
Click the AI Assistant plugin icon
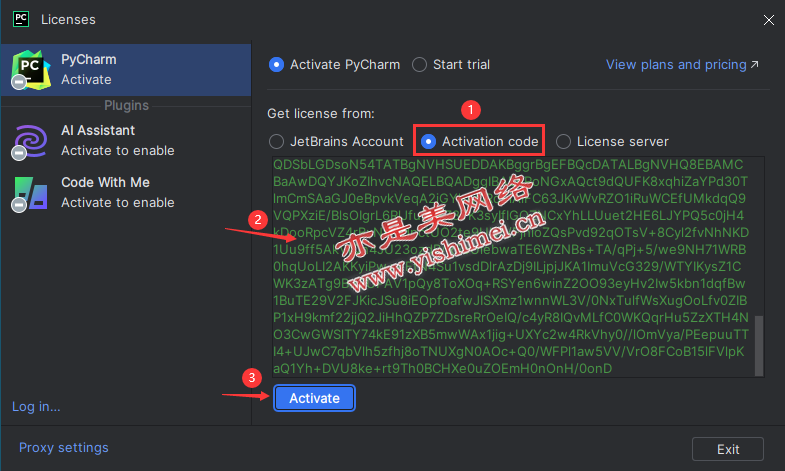[x=30, y=142]
